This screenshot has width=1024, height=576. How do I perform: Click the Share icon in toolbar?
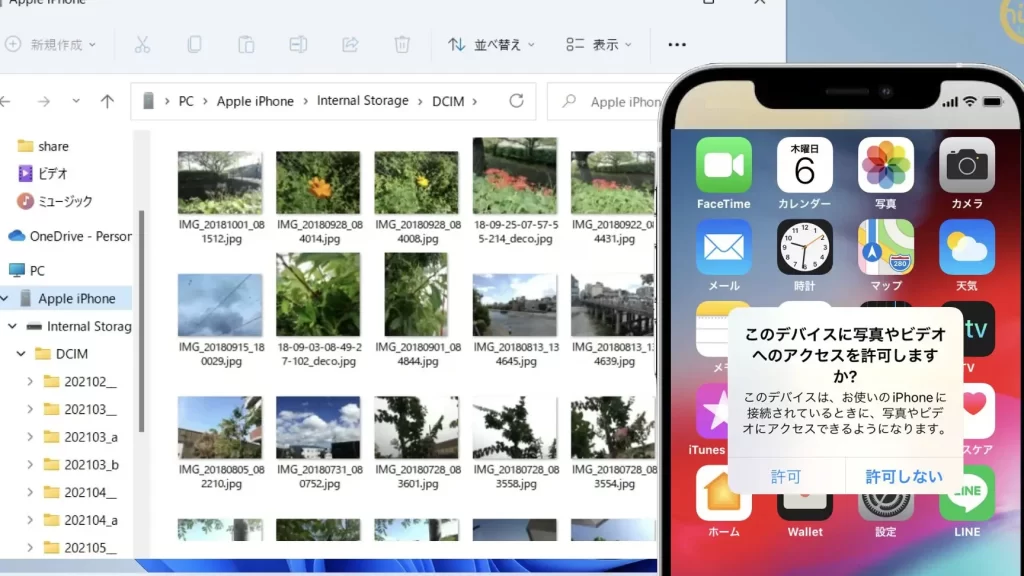pos(350,44)
